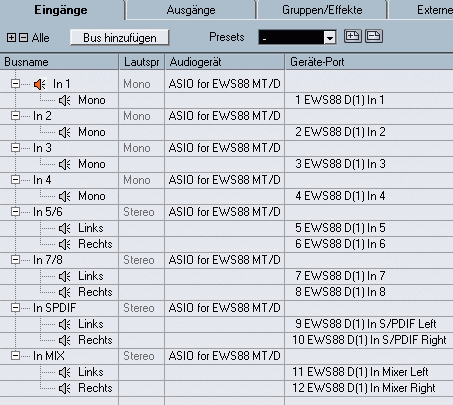Click Mono speaker setting of In 3
453x405 pixels.
point(137,148)
